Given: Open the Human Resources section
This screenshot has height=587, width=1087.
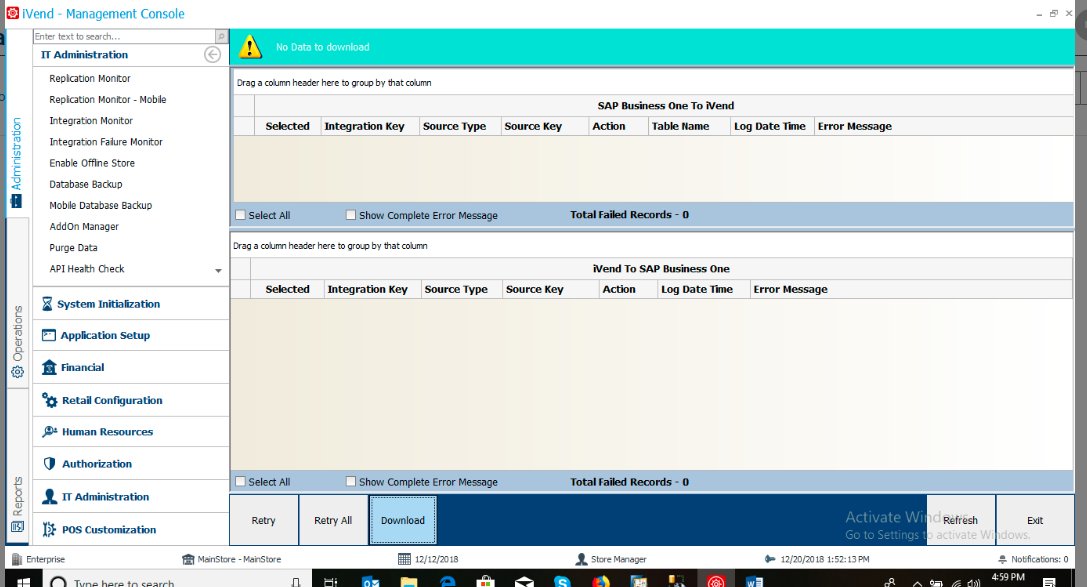Looking at the screenshot, I should click(x=131, y=432).
